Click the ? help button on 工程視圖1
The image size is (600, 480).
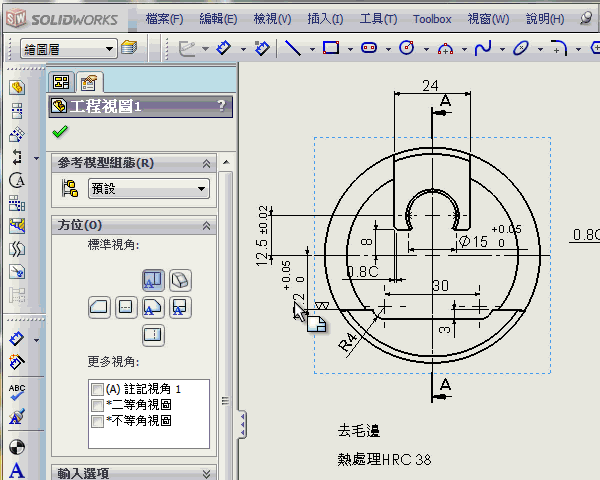pos(221,106)
